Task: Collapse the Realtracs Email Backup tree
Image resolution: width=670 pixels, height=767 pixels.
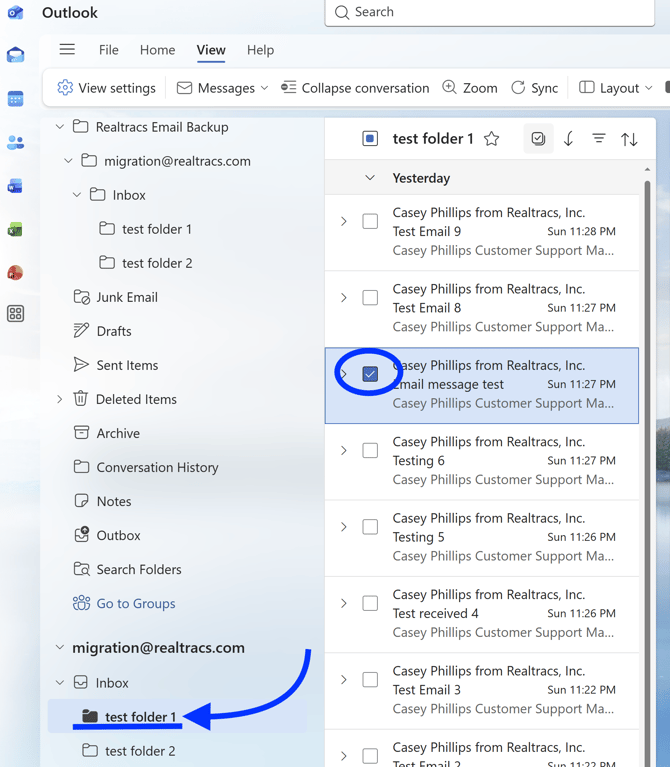Action: tap(60, 127)
